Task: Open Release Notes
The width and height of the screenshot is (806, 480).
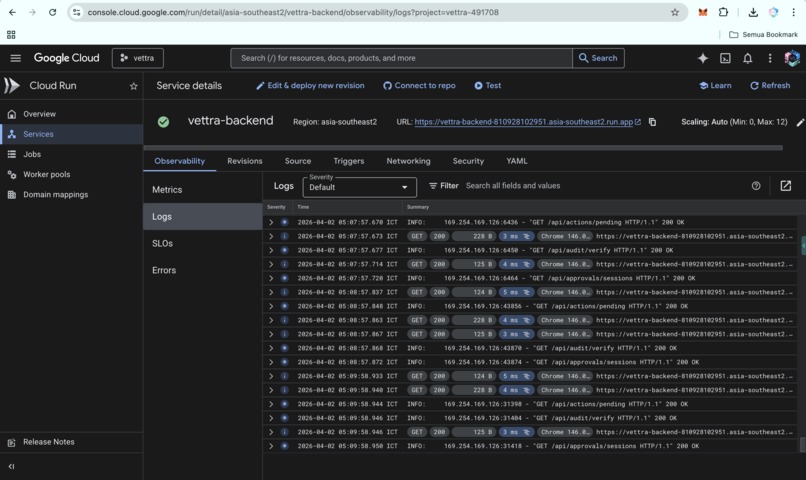Action: pos(71,442)
